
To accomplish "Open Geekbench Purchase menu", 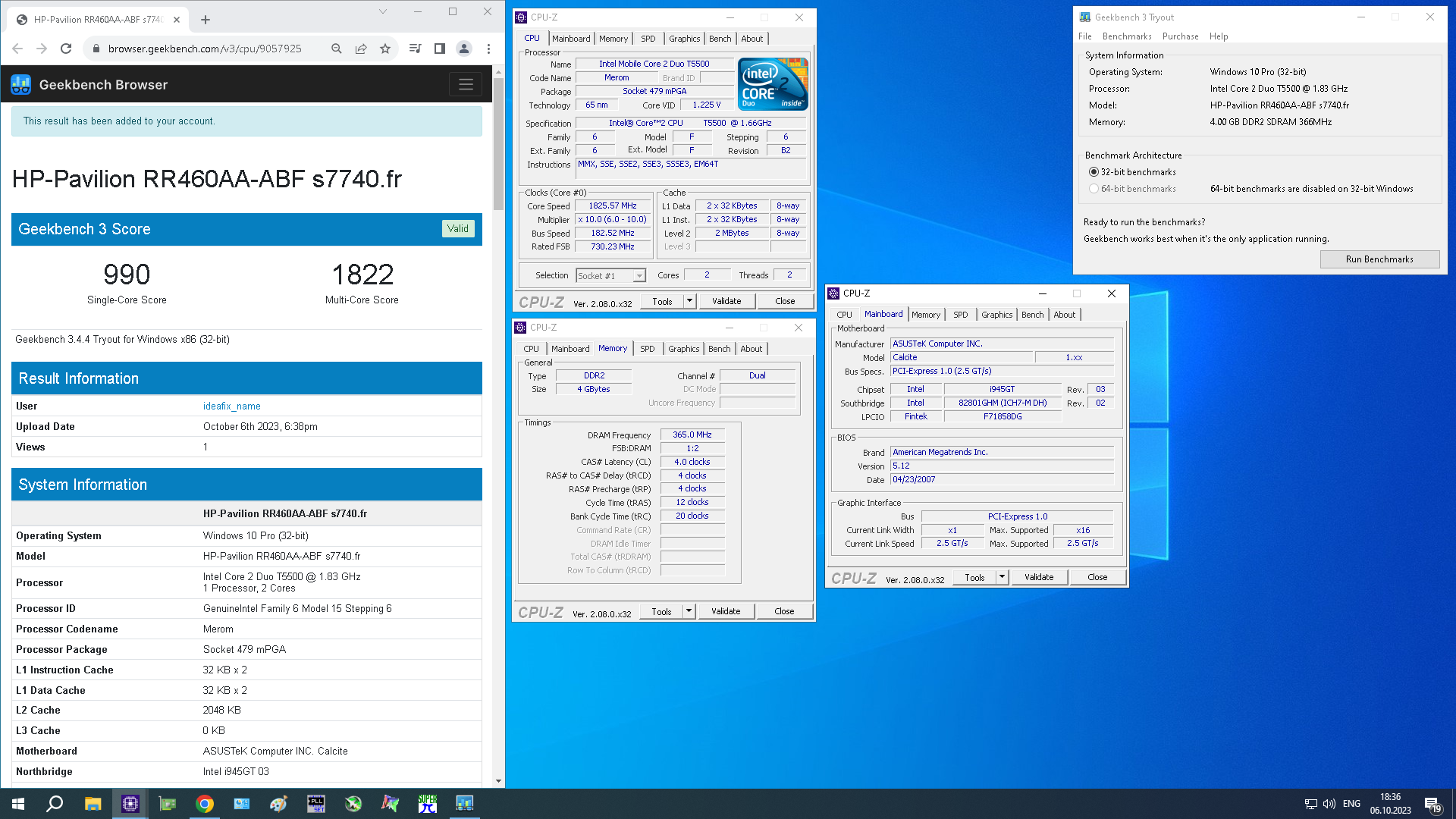I will click(x=1180, y=36).
